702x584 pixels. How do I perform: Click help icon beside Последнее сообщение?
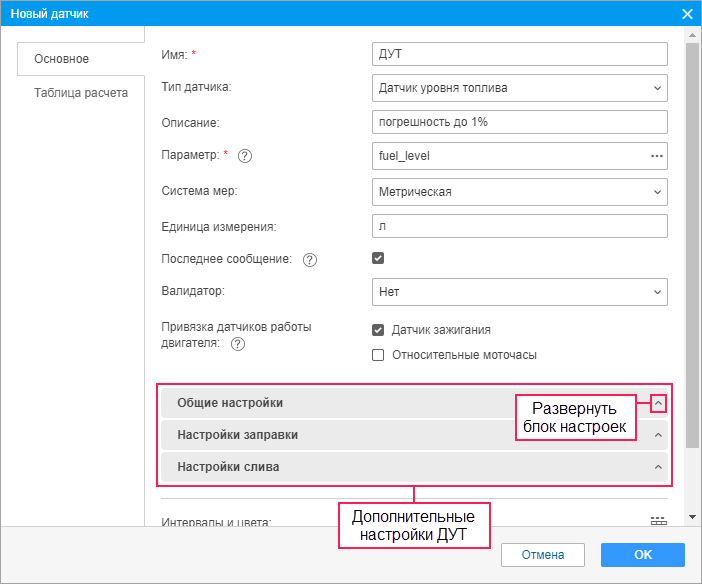point(309,260)
